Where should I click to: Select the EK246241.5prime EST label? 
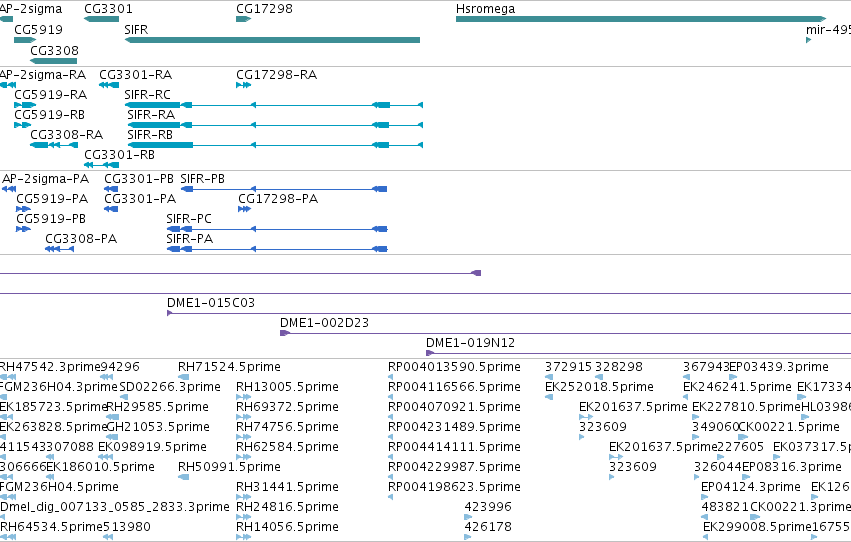[738, 387]
